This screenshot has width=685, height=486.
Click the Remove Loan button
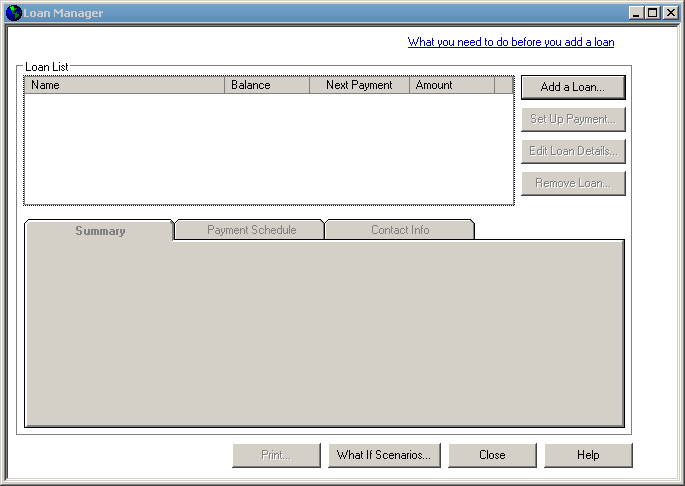coord(573,183)
